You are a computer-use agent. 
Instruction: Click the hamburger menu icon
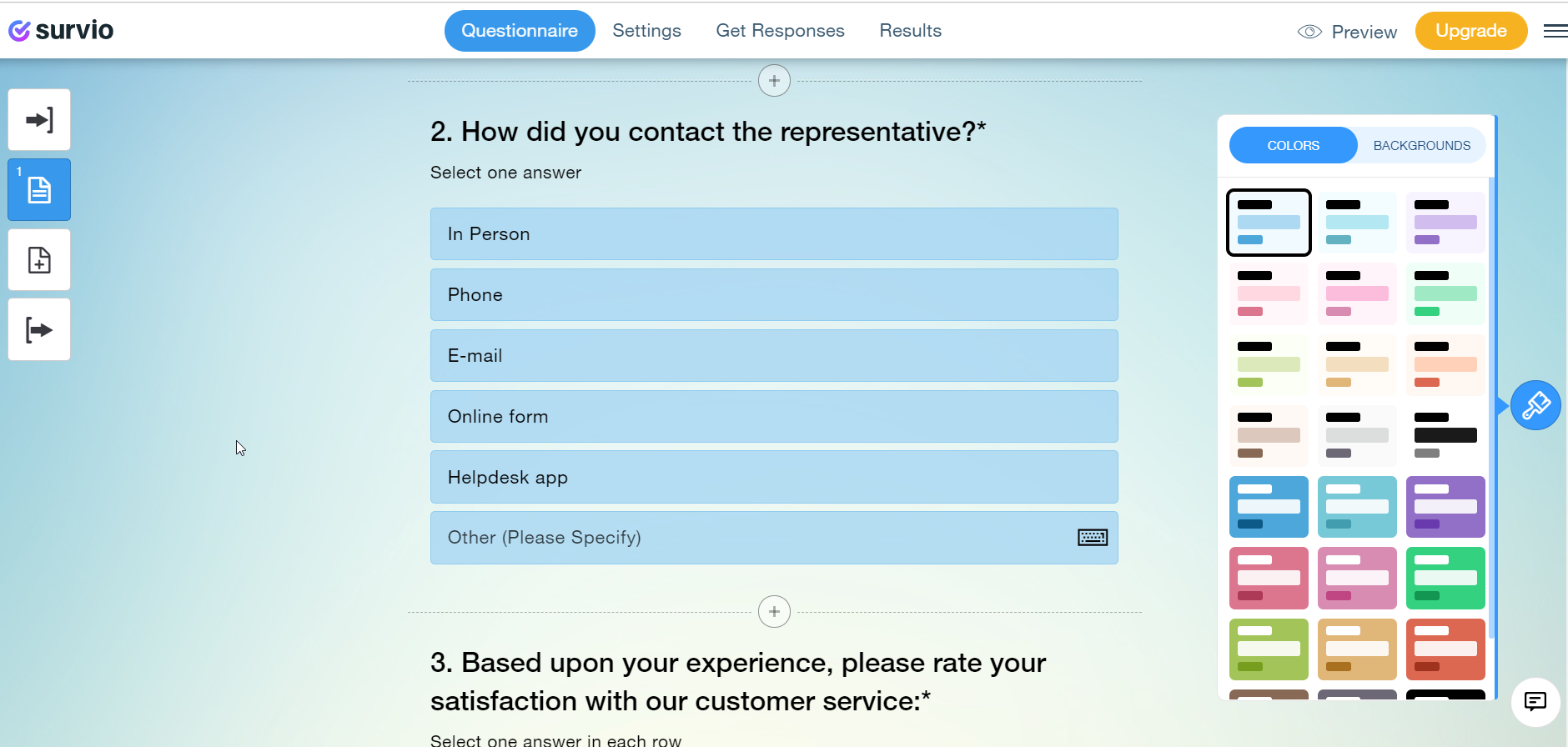coord(1555,32)
